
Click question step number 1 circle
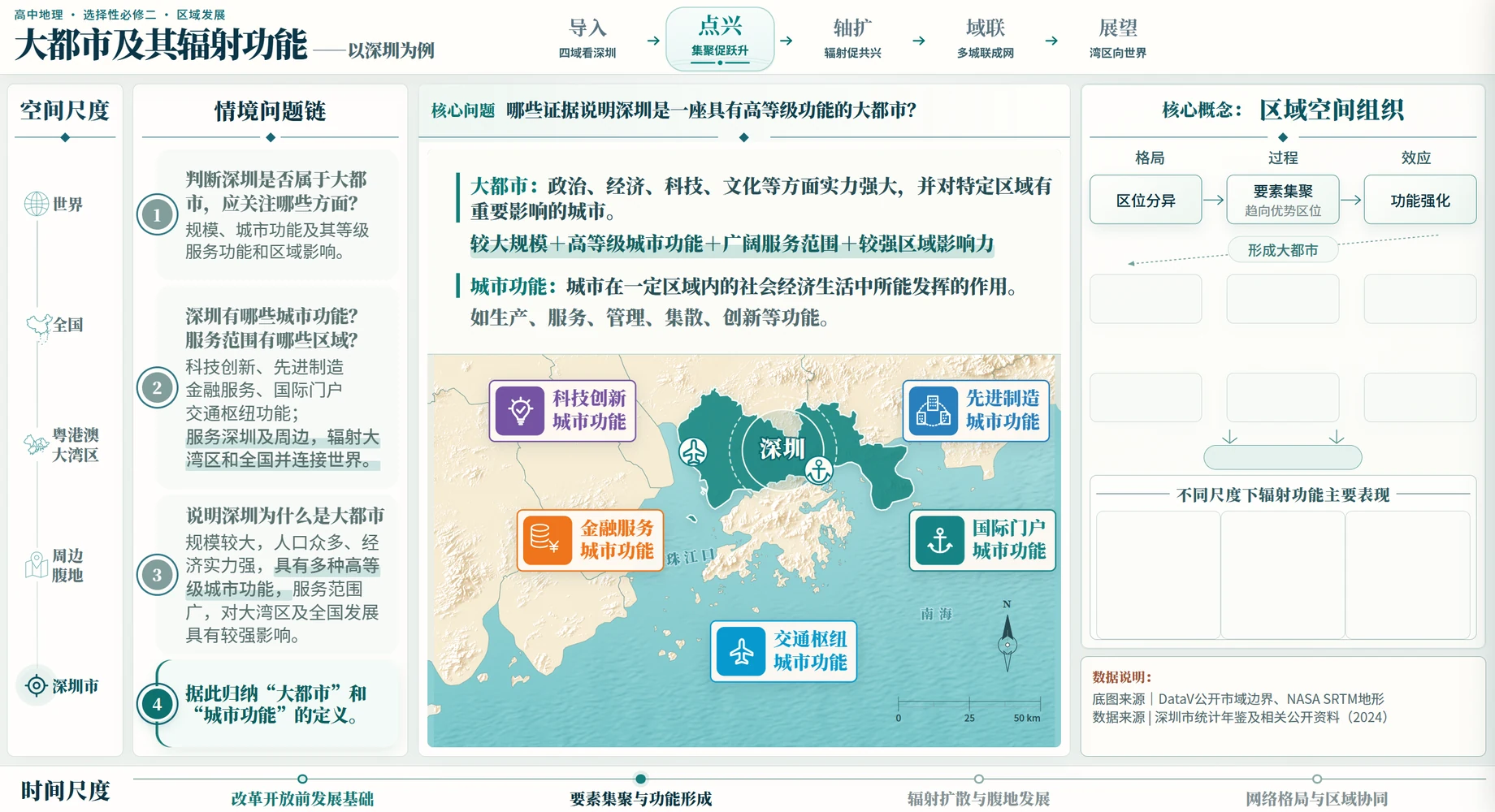[157, 214]
